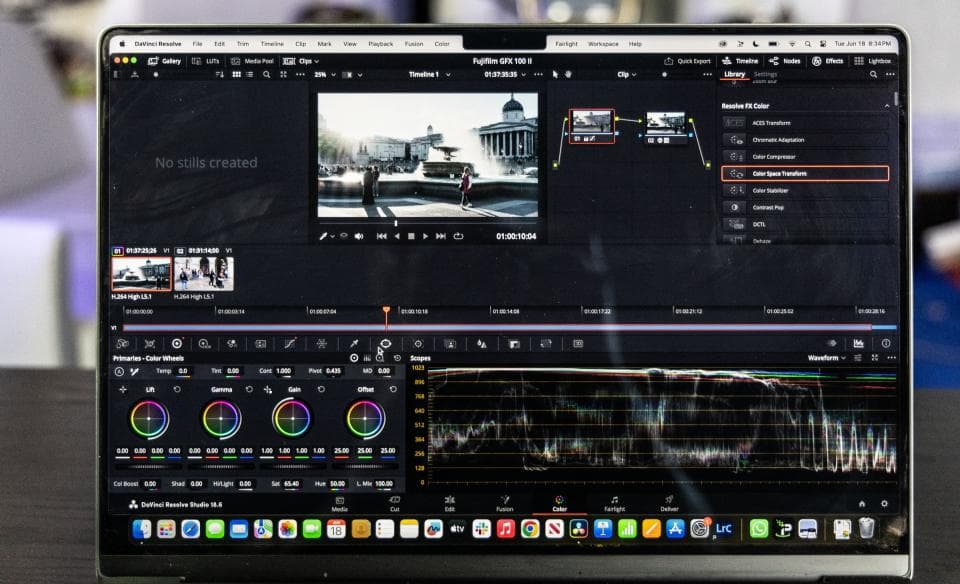Image resolution: width=960 pixels, height=584 pixels.
Task: Open the Workspace menu
Action: click(603, 44)
